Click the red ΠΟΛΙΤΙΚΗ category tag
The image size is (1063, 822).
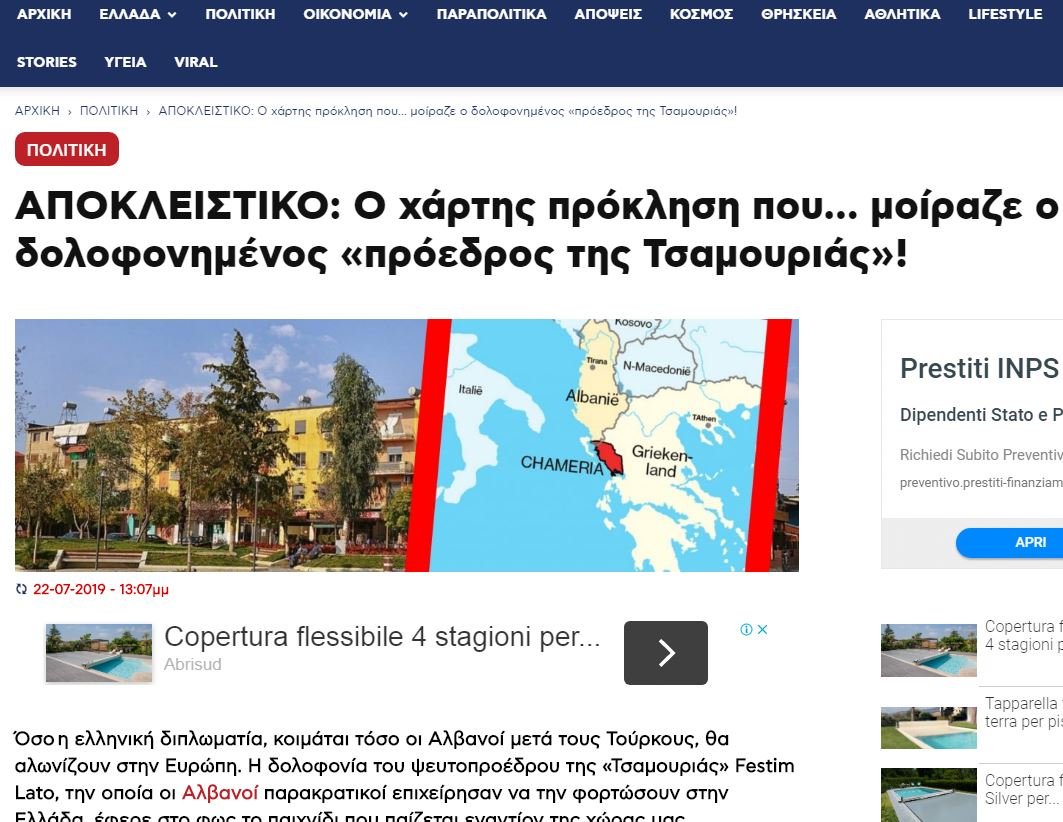point(67,150)
